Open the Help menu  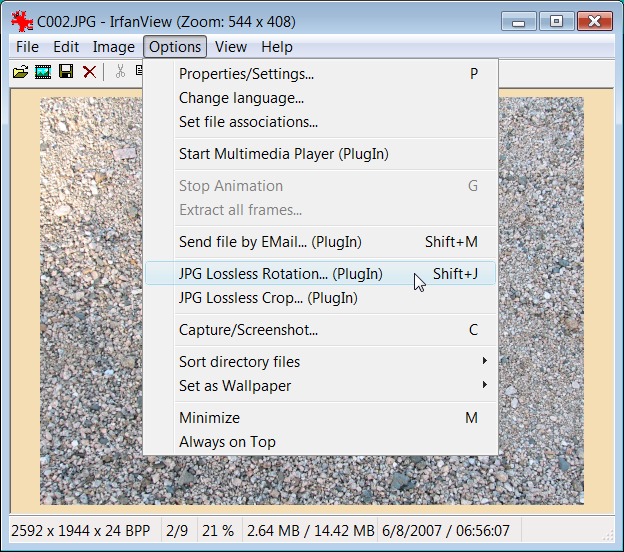point(277,47)
